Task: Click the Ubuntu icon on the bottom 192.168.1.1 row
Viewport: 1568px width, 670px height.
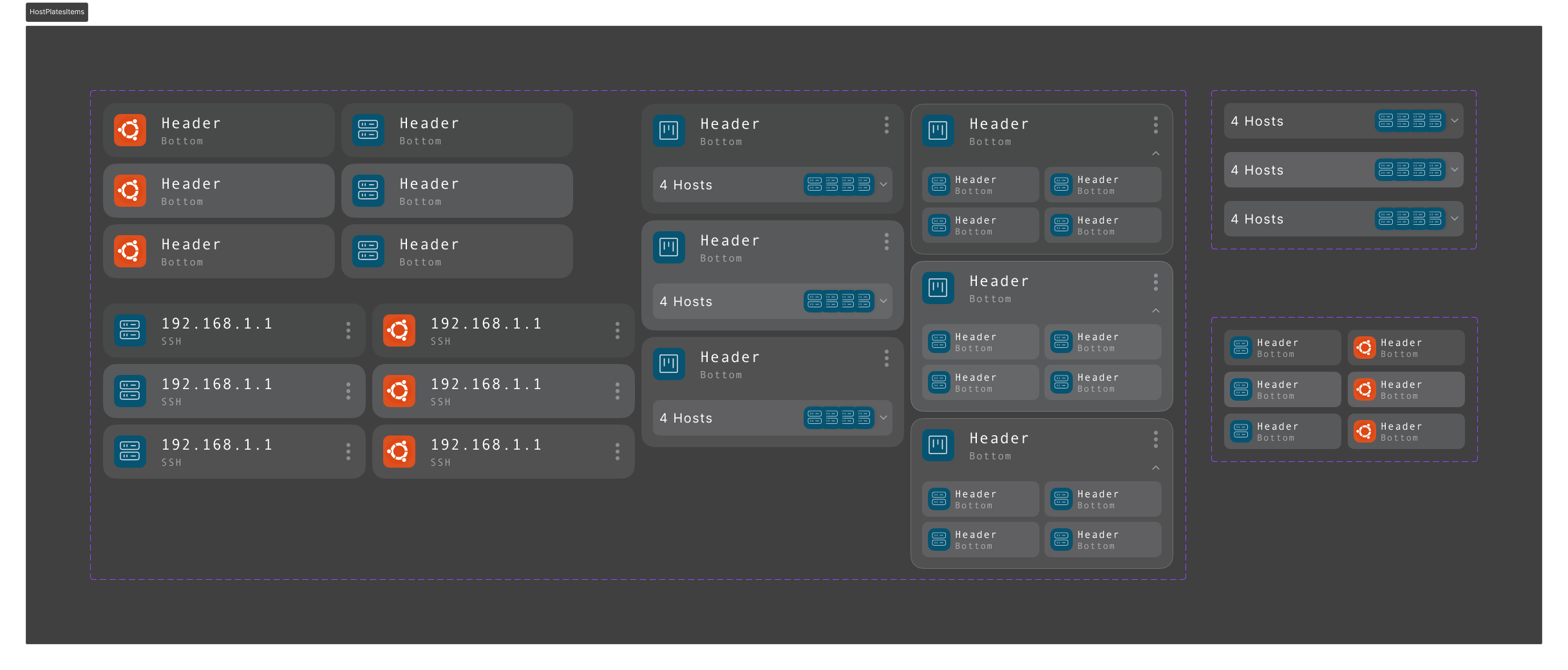Action: point(399,452)
